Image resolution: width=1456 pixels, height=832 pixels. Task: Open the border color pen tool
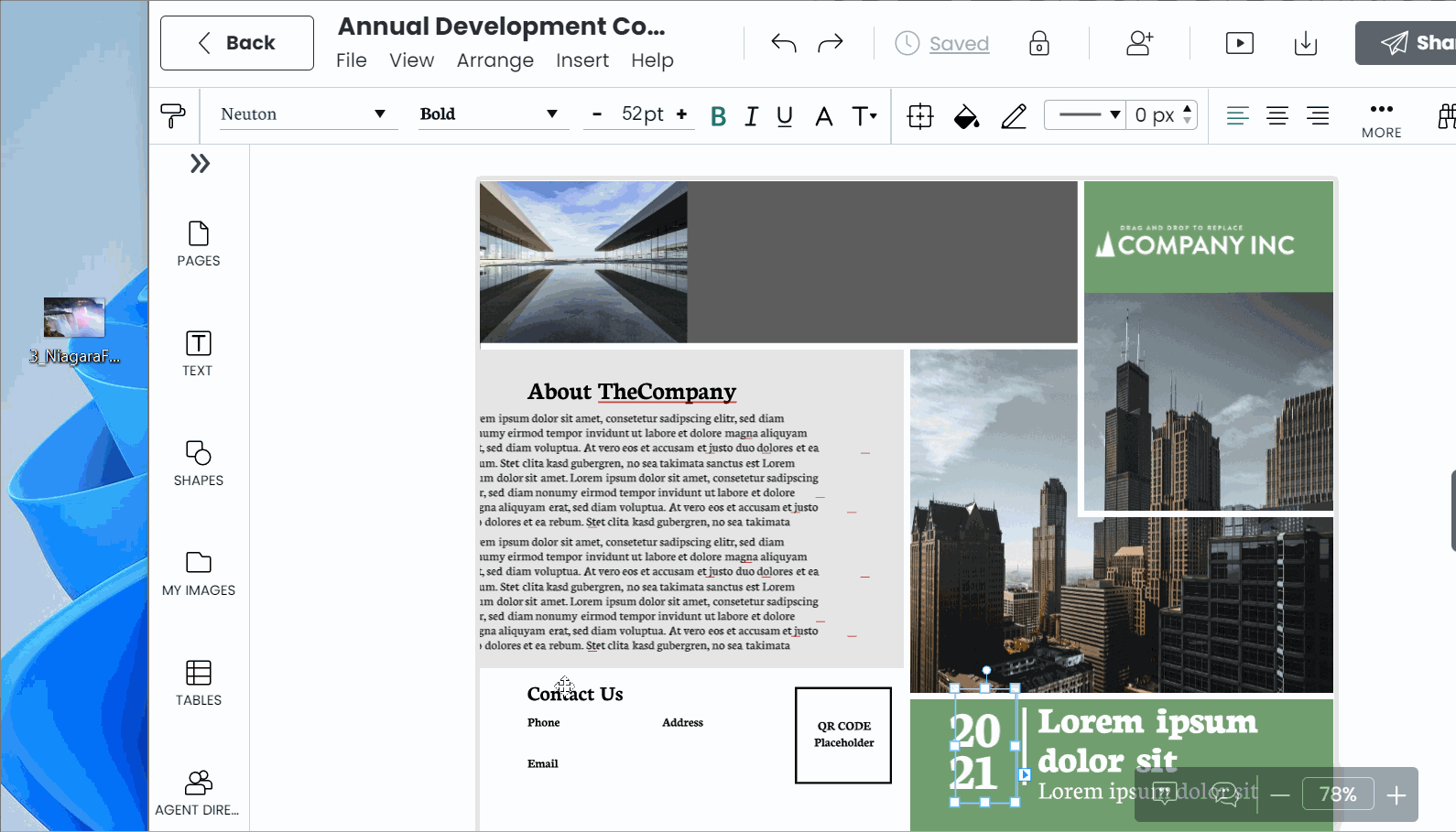1014,116
